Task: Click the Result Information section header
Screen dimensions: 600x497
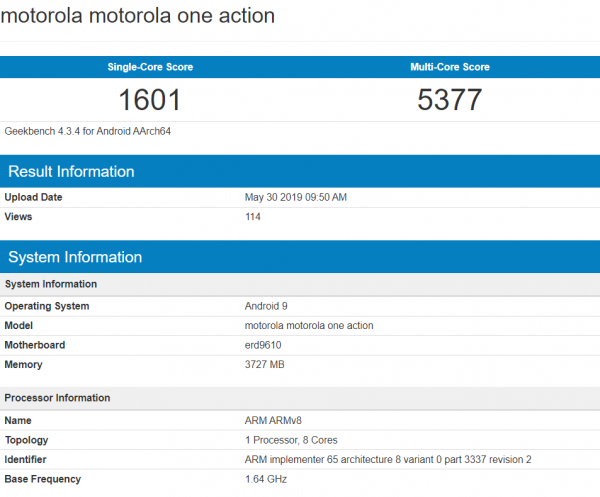Action: click(300, 171)
